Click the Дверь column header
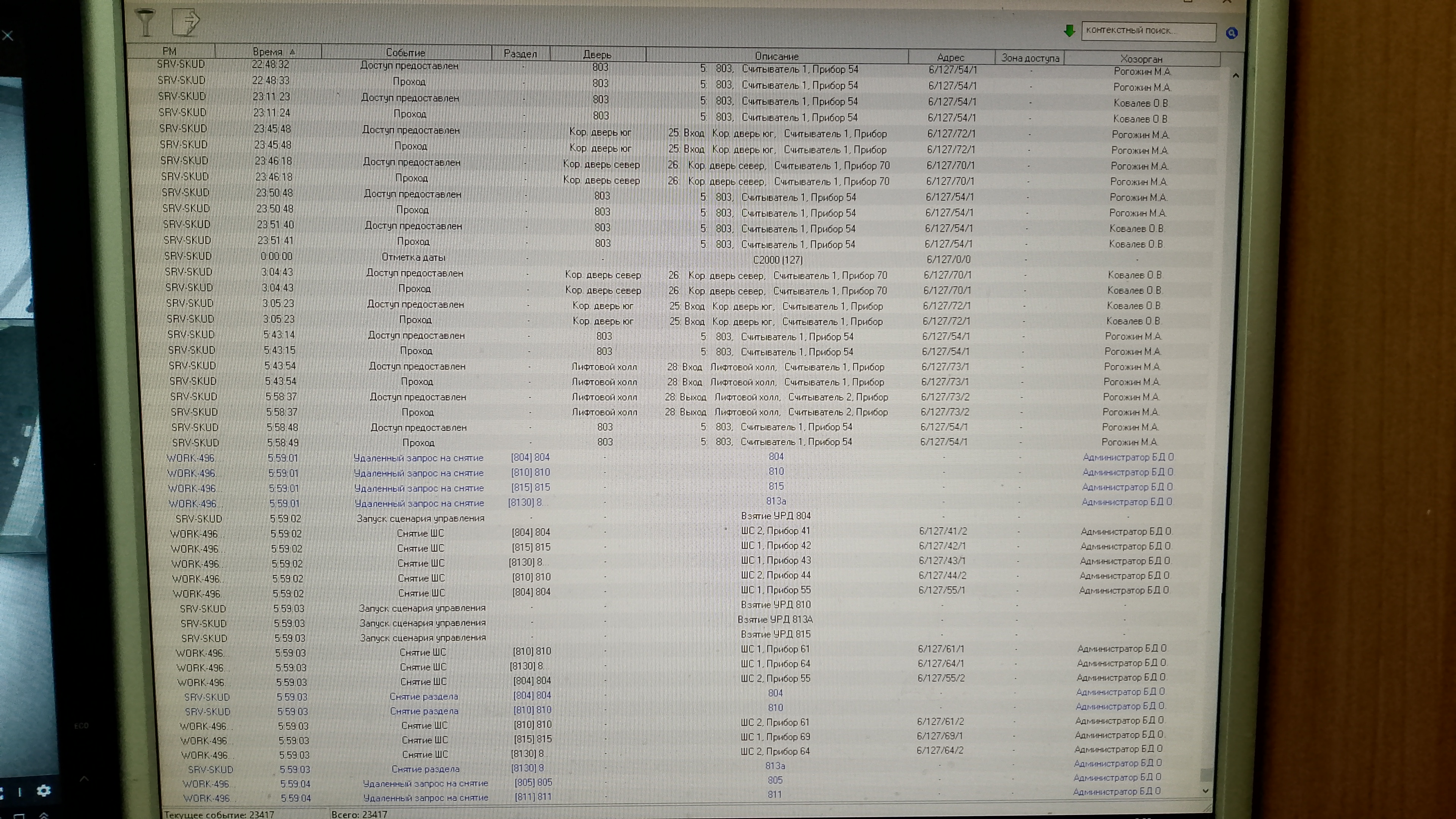This screenshot has height=819, width=1456. (597, 54)
